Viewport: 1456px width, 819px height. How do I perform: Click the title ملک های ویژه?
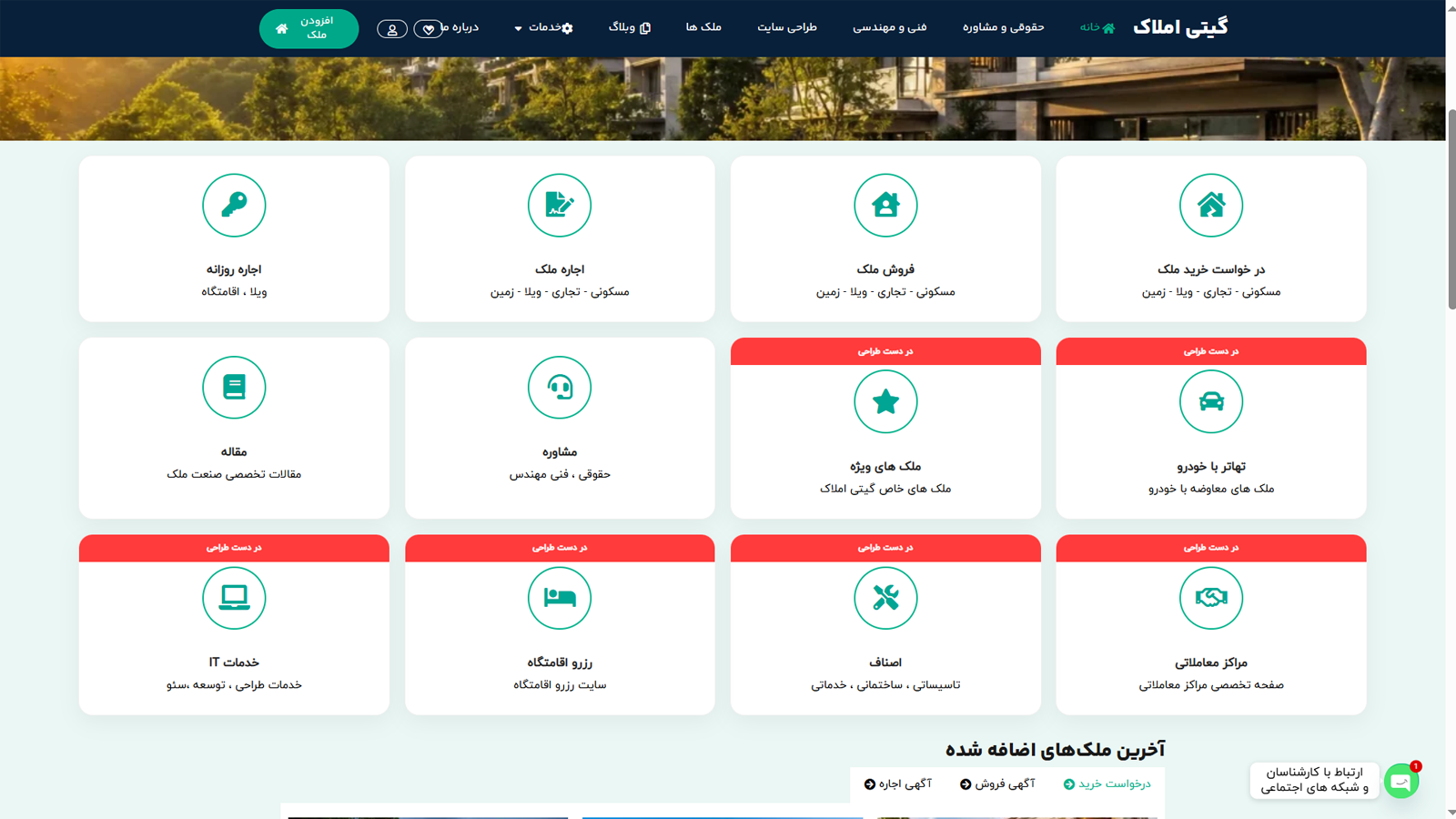pos(885,466)
